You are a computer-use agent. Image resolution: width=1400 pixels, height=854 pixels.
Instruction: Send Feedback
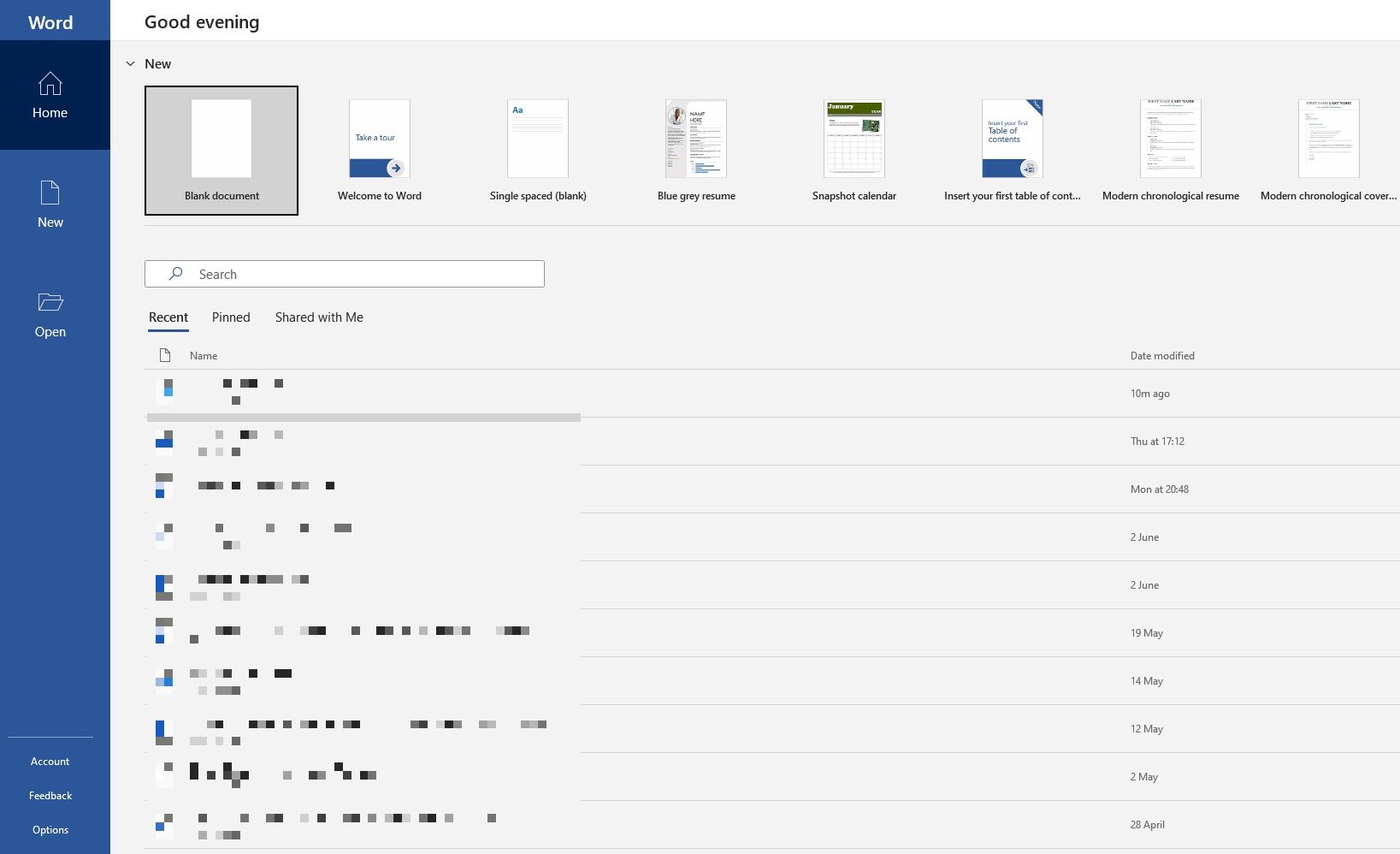pos(50,795)
